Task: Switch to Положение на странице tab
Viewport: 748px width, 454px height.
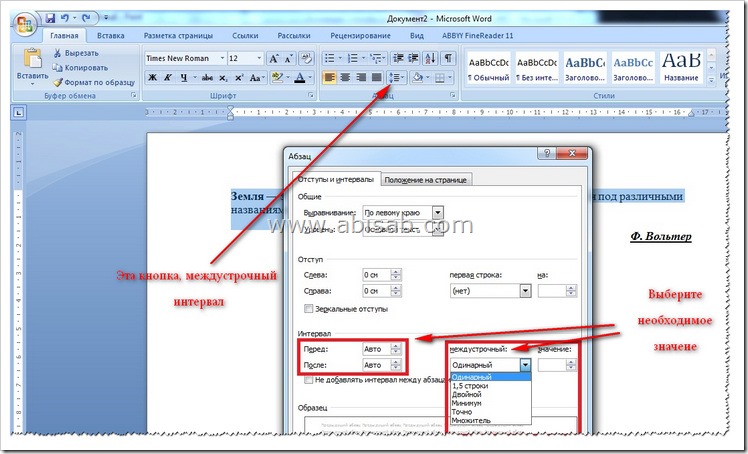Action: tap(426, 180)
